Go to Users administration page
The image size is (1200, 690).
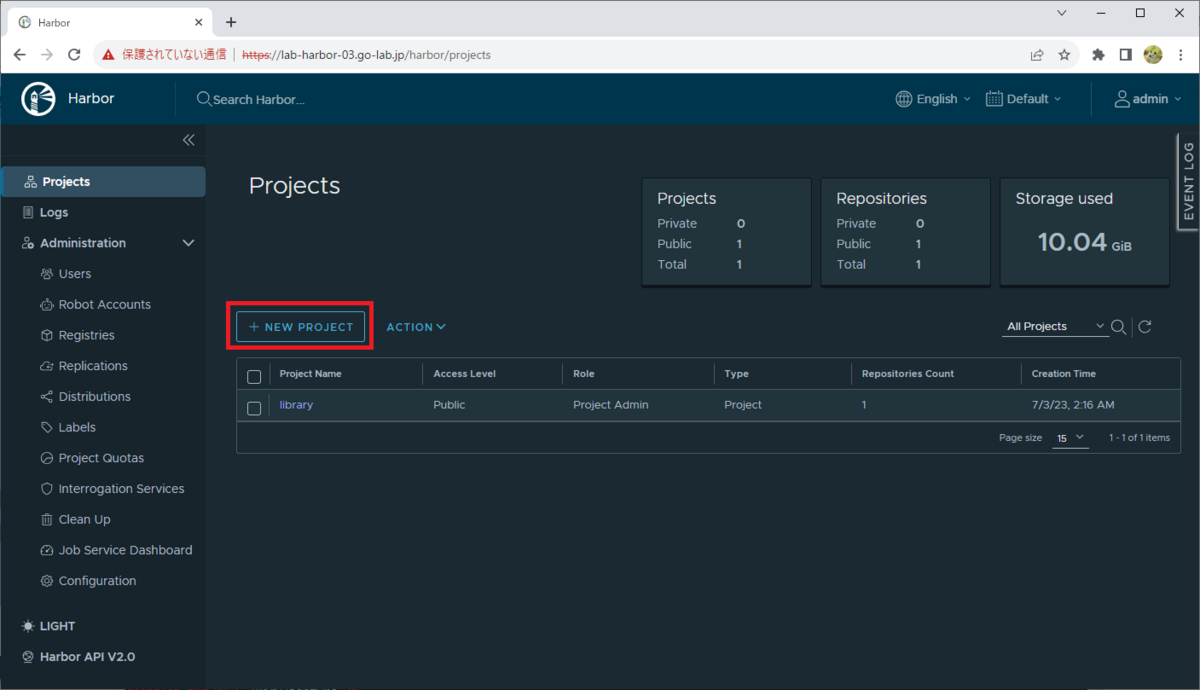[74, 274]
